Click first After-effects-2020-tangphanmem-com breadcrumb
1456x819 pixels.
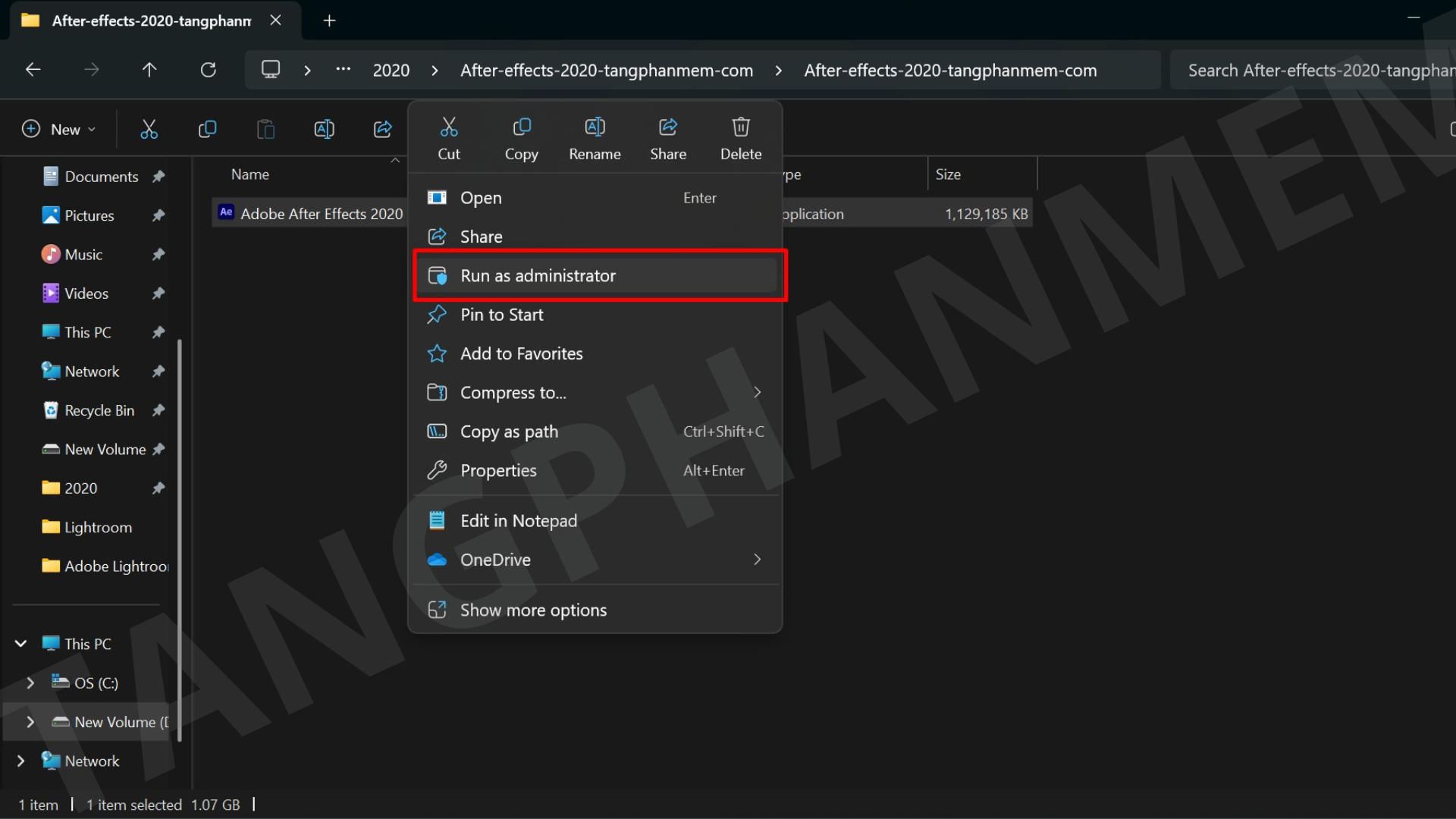click(607, 71)
